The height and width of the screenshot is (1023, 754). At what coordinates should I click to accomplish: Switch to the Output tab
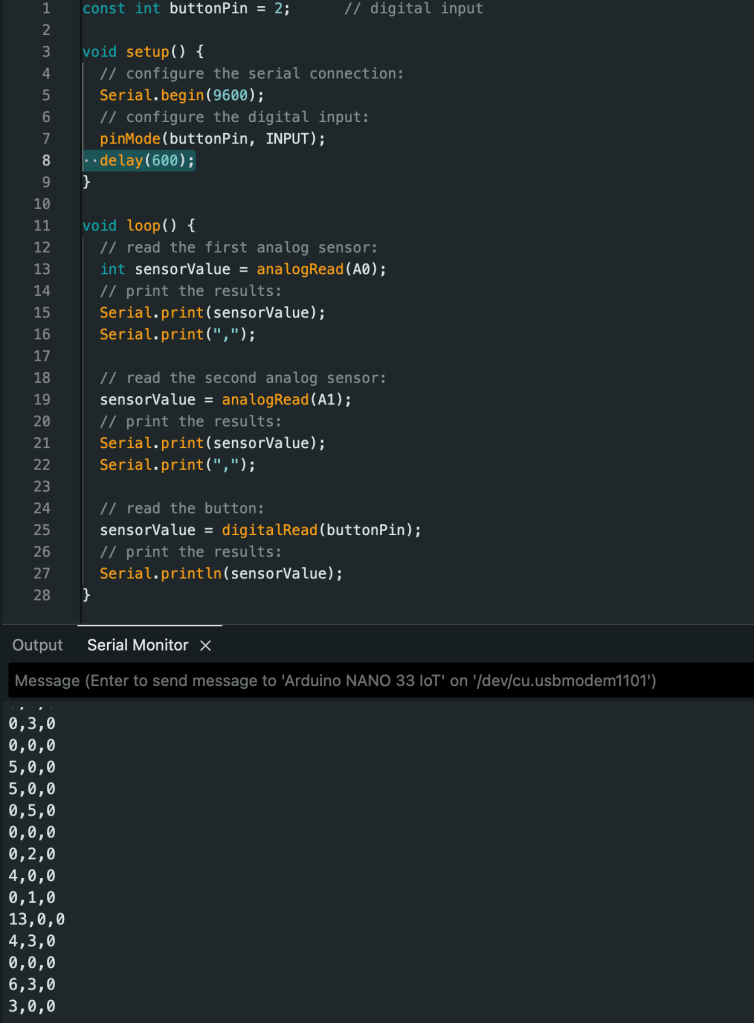click(x=37, y=645)
